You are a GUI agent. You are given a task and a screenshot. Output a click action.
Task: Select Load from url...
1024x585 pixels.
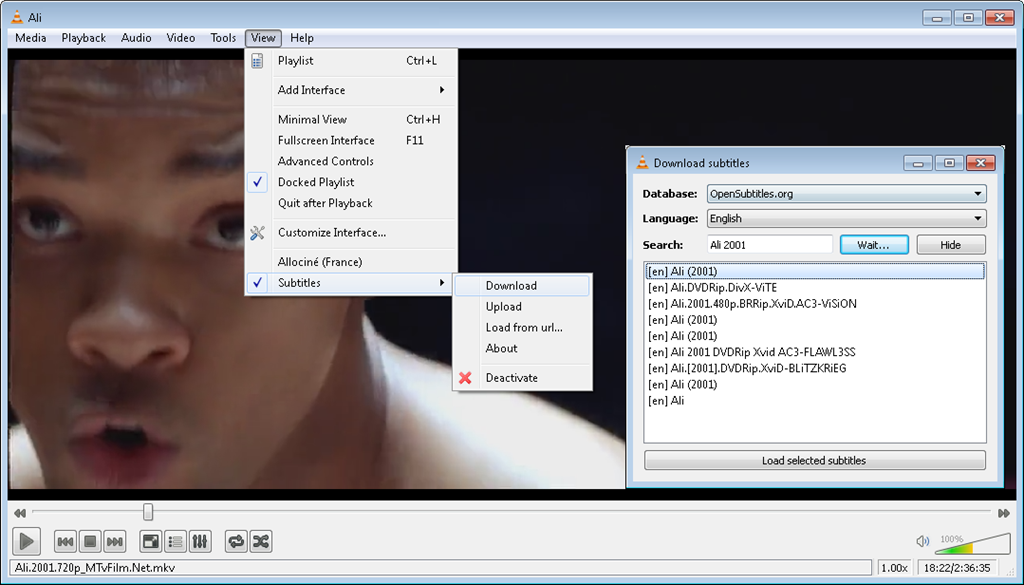tap(522, 328)
